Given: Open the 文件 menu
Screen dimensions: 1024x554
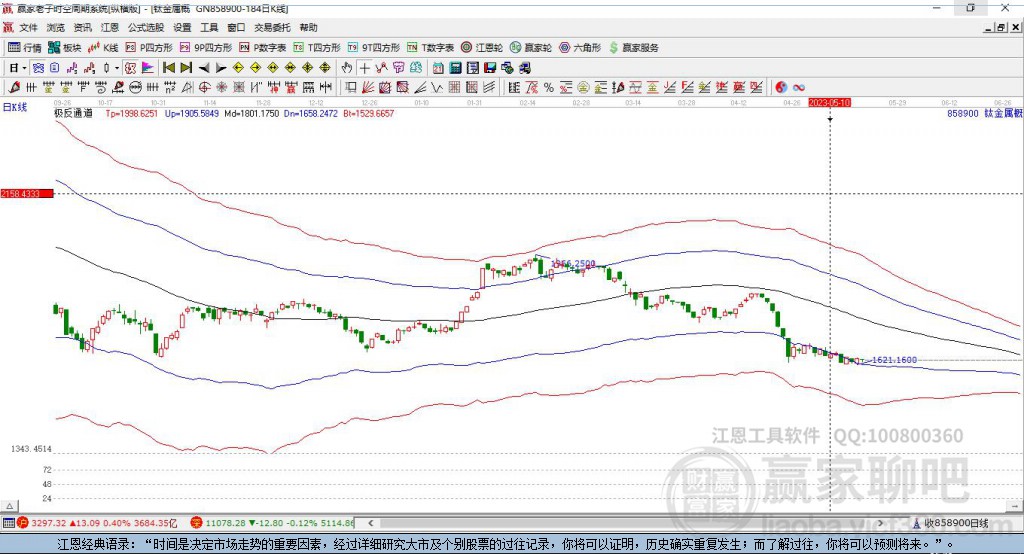Looking at the screenshot, I should click(x=29, y=27).
